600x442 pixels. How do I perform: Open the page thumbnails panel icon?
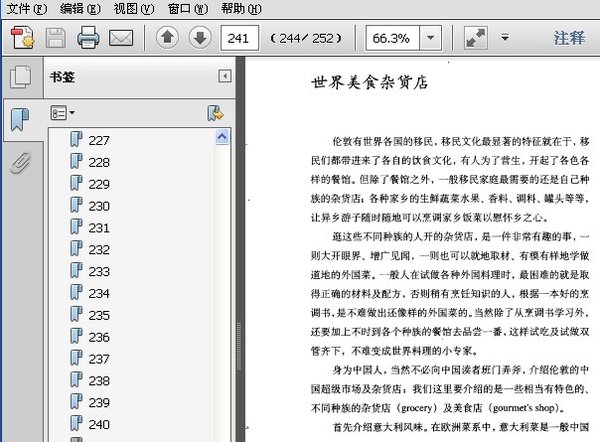coord(19,78)
